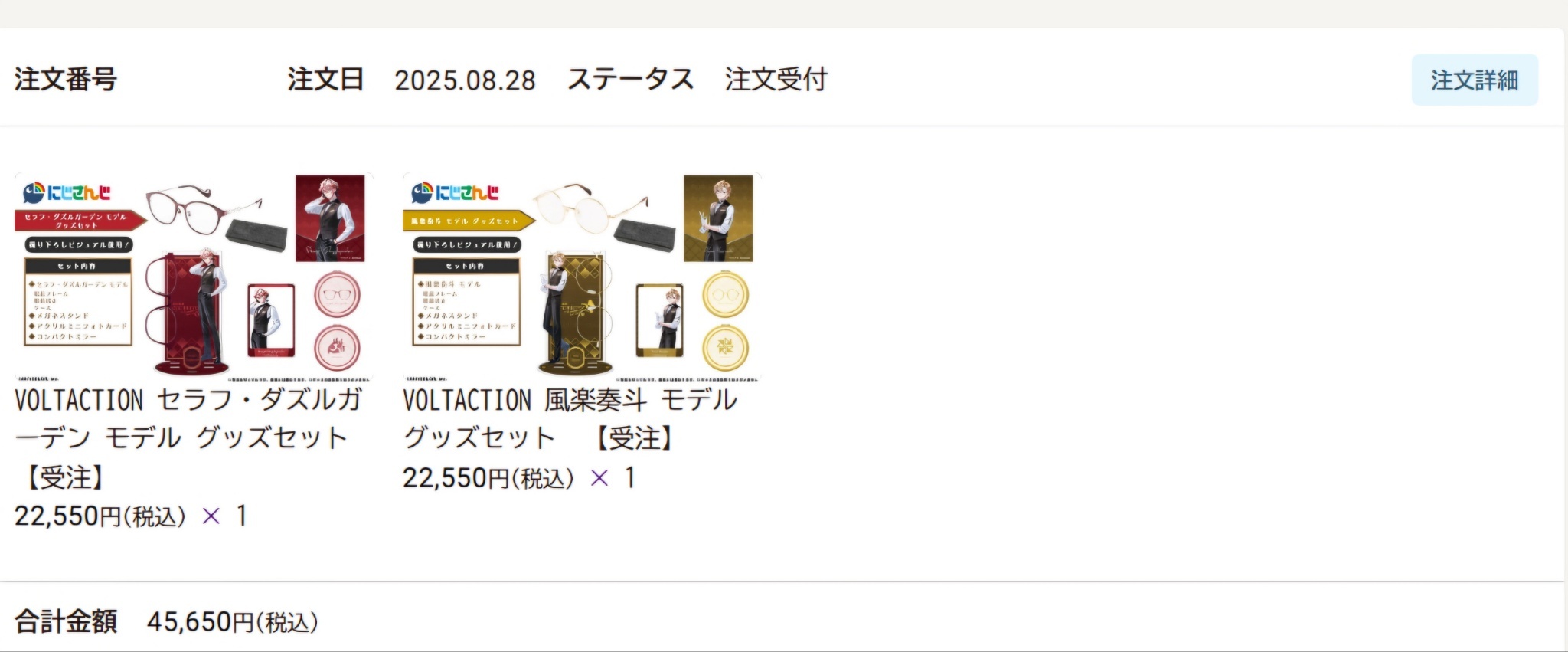
Task: Click the pink compact mirror with glasses design
Action: tap(337, 296)
